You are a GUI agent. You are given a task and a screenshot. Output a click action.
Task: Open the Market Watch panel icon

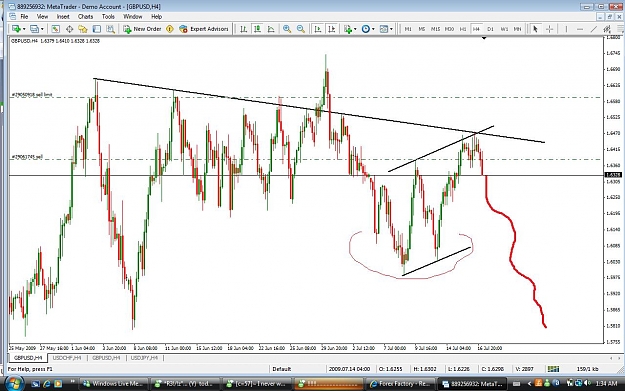click(x=55, y=29)
